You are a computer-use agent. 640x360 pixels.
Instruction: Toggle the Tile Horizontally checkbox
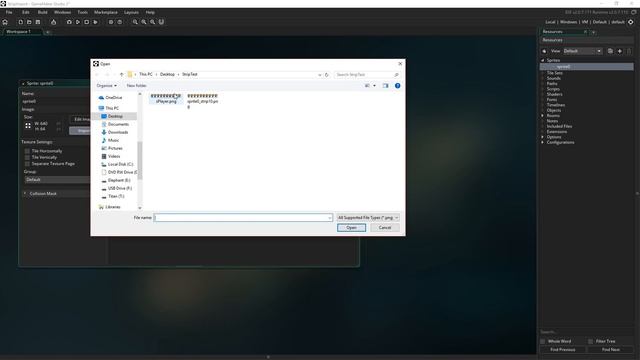(x=27, y=151)
